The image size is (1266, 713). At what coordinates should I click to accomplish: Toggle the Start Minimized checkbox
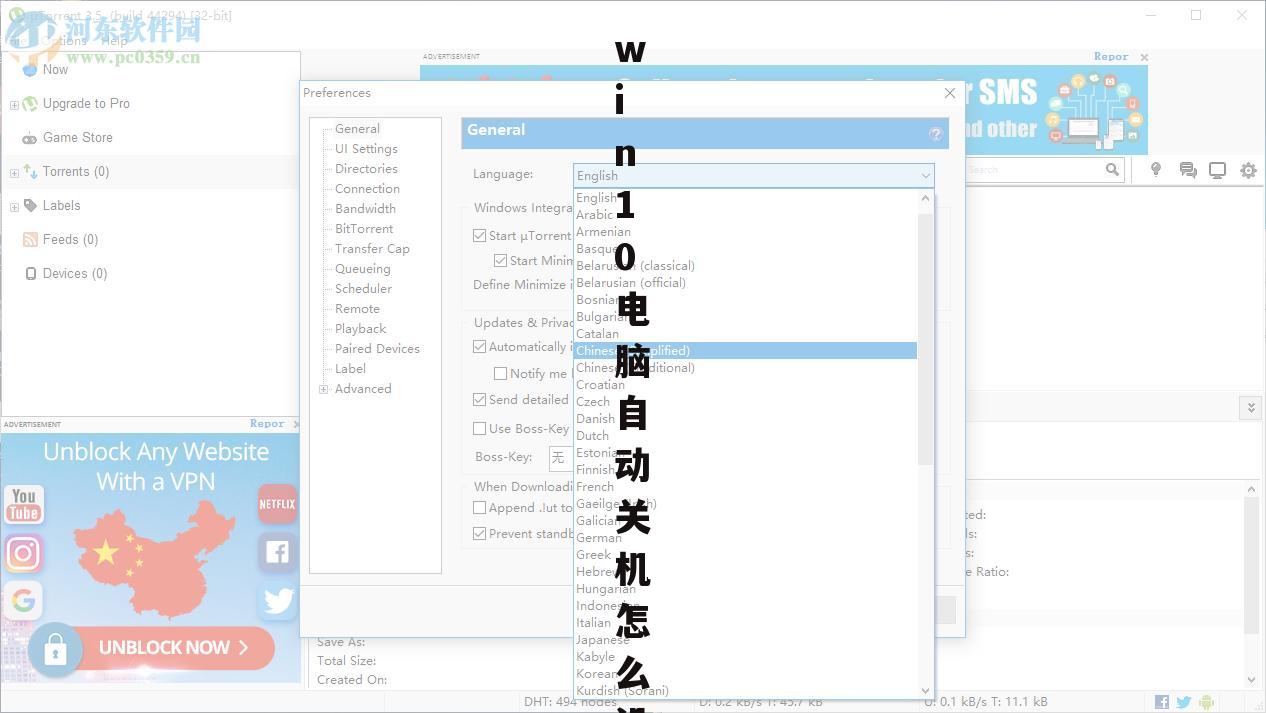501,259
